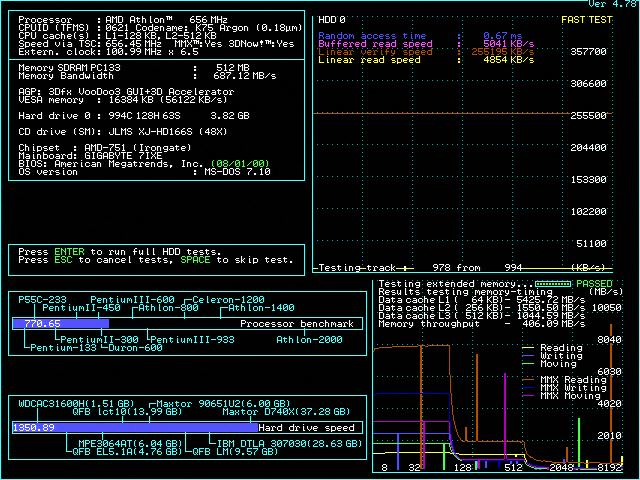Select the Random access time 0.67 ms line
The image size is (640, 480).
click(420, 36)
